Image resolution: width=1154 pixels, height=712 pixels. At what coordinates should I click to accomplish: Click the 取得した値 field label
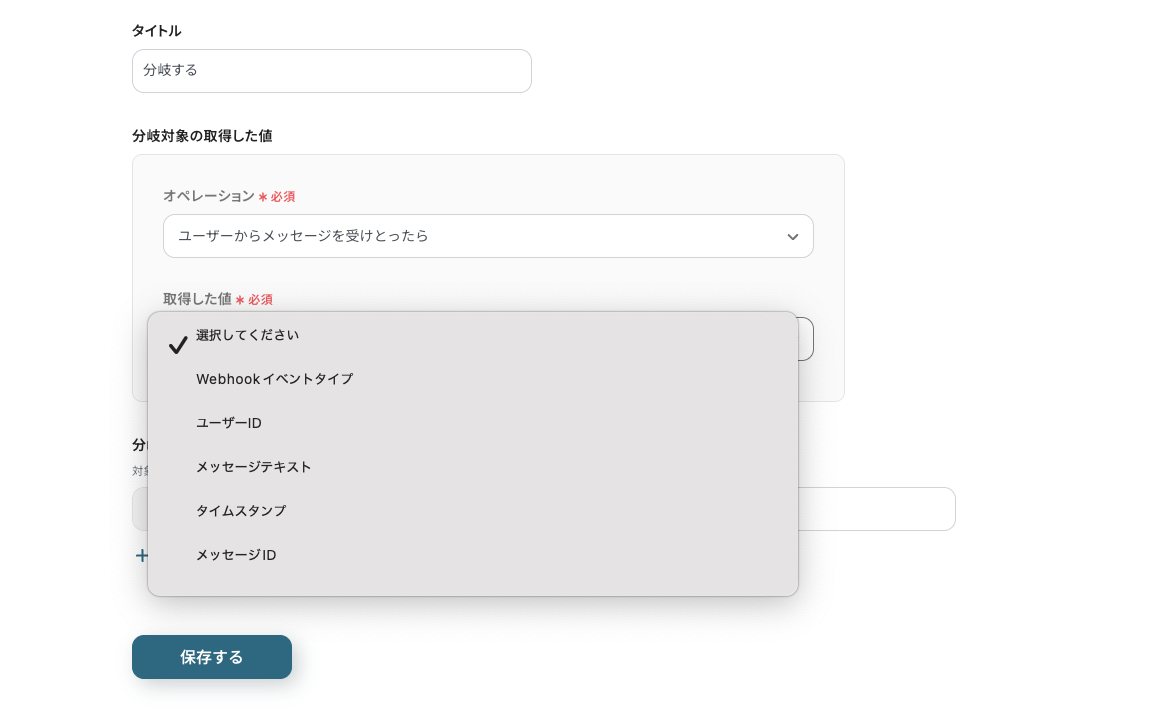coord(197,299)
